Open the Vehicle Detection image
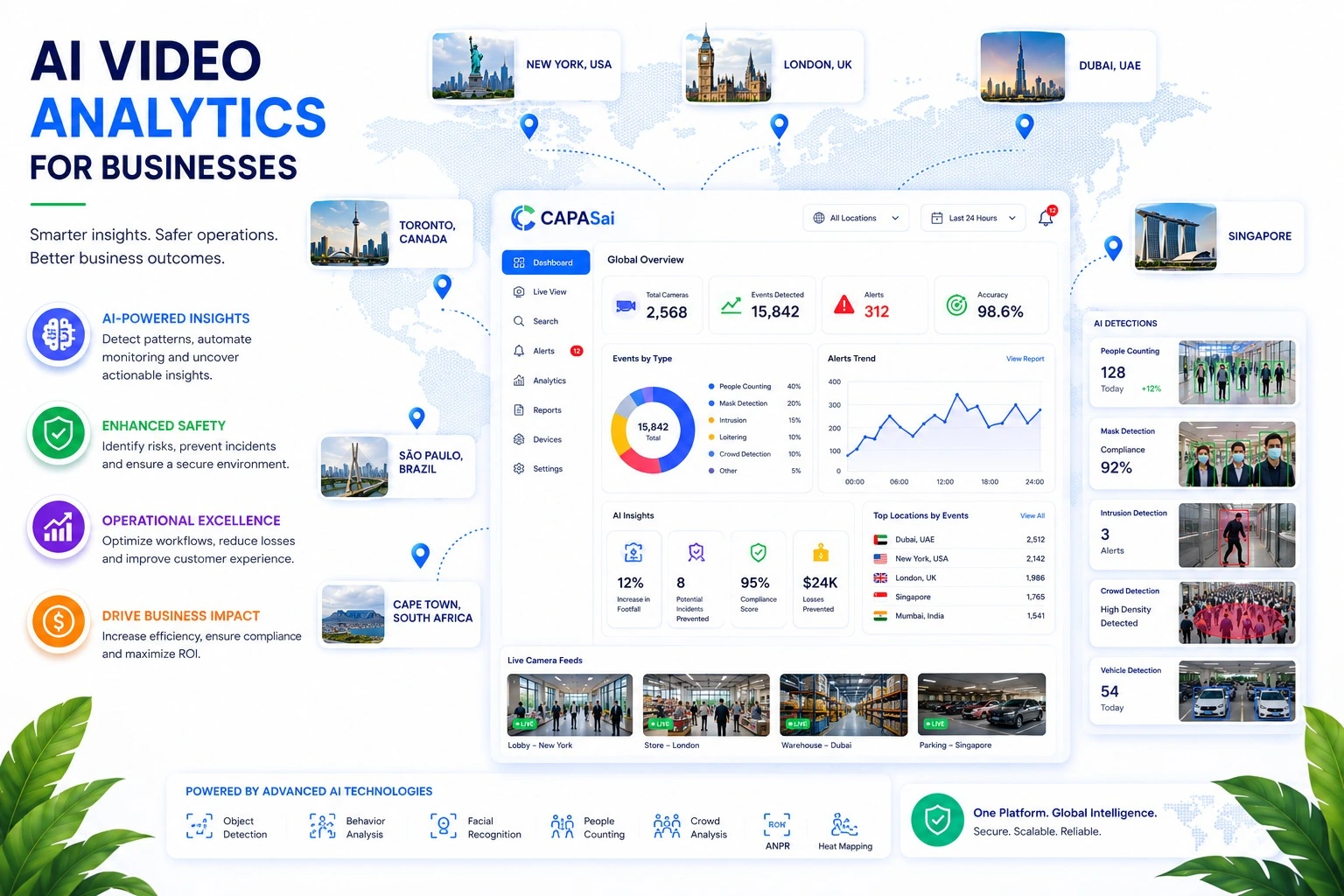 [1236, 691]
